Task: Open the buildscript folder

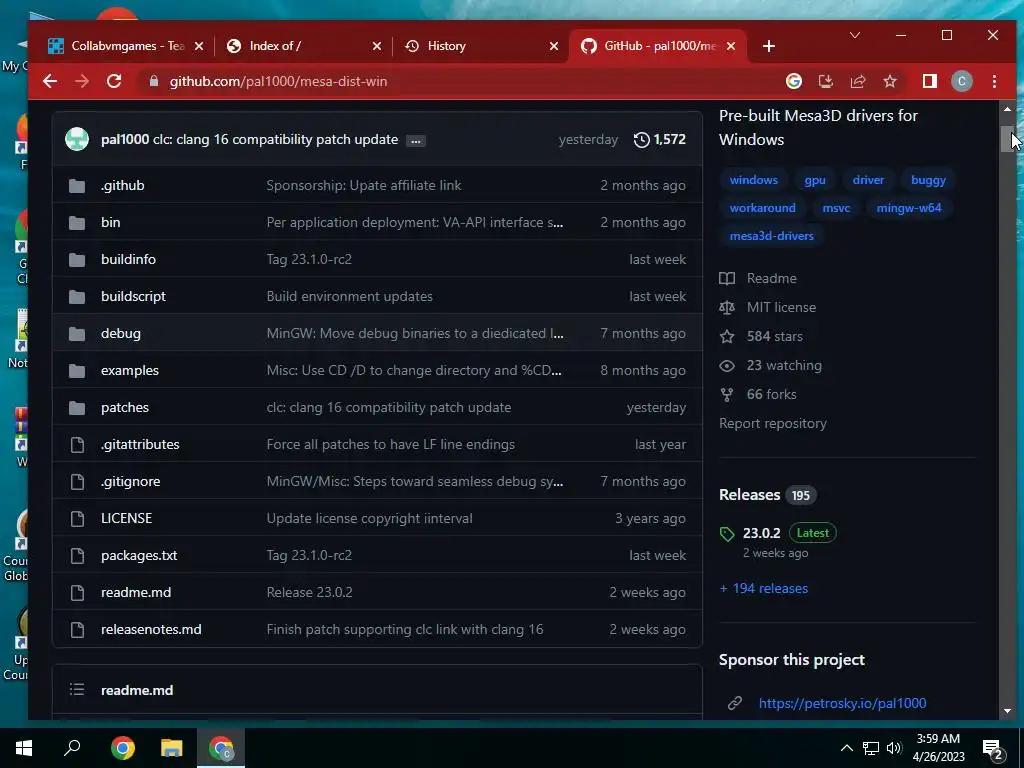Action: (133, 296)
